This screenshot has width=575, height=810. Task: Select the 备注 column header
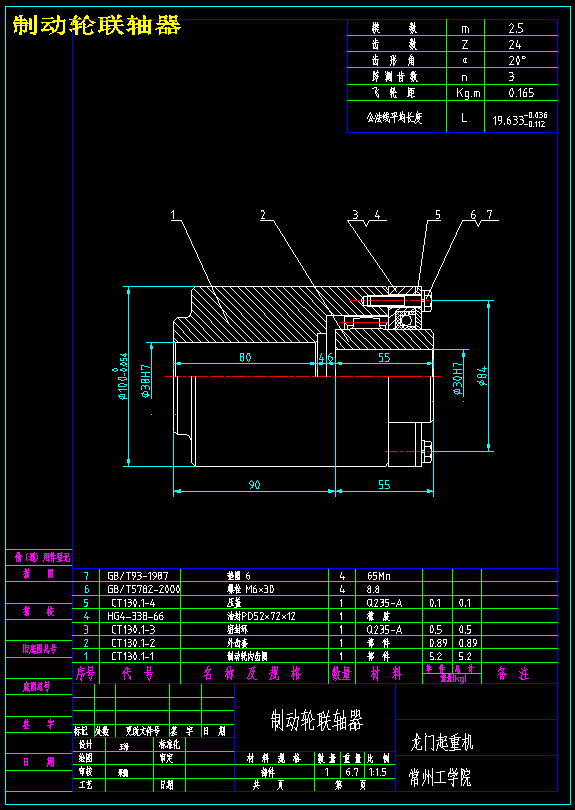512,674
